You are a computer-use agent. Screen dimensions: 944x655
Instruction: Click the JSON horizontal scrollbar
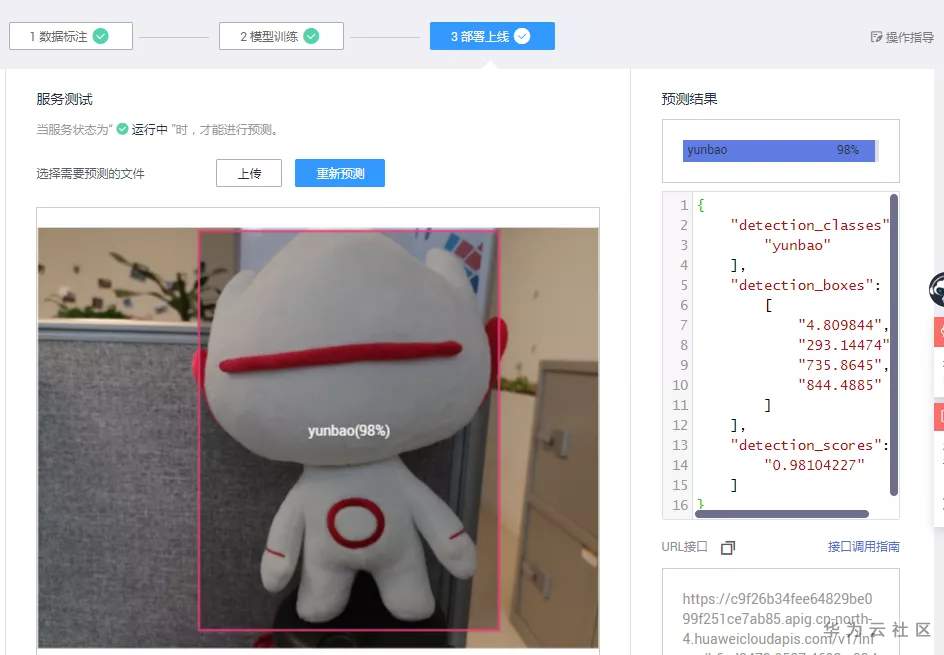click(x=781, y=514)
